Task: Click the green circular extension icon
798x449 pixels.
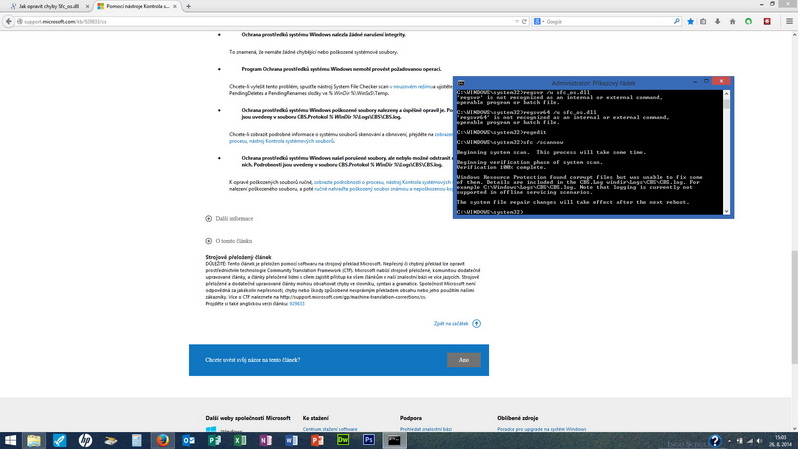Action: pos(748,21)
